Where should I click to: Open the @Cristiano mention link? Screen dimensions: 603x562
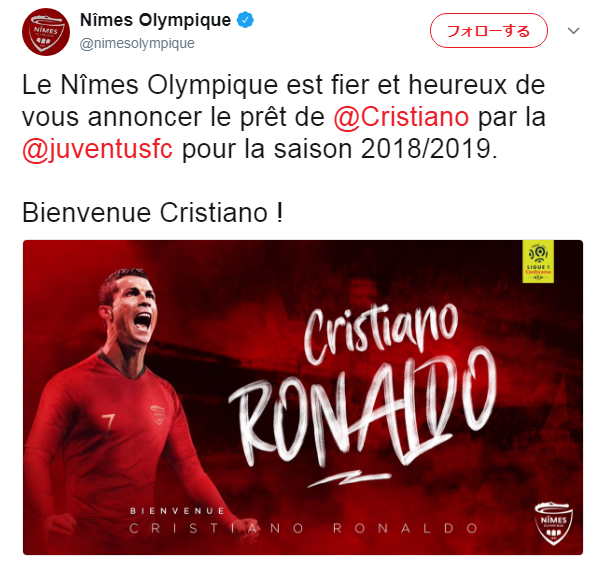(401, 117)
